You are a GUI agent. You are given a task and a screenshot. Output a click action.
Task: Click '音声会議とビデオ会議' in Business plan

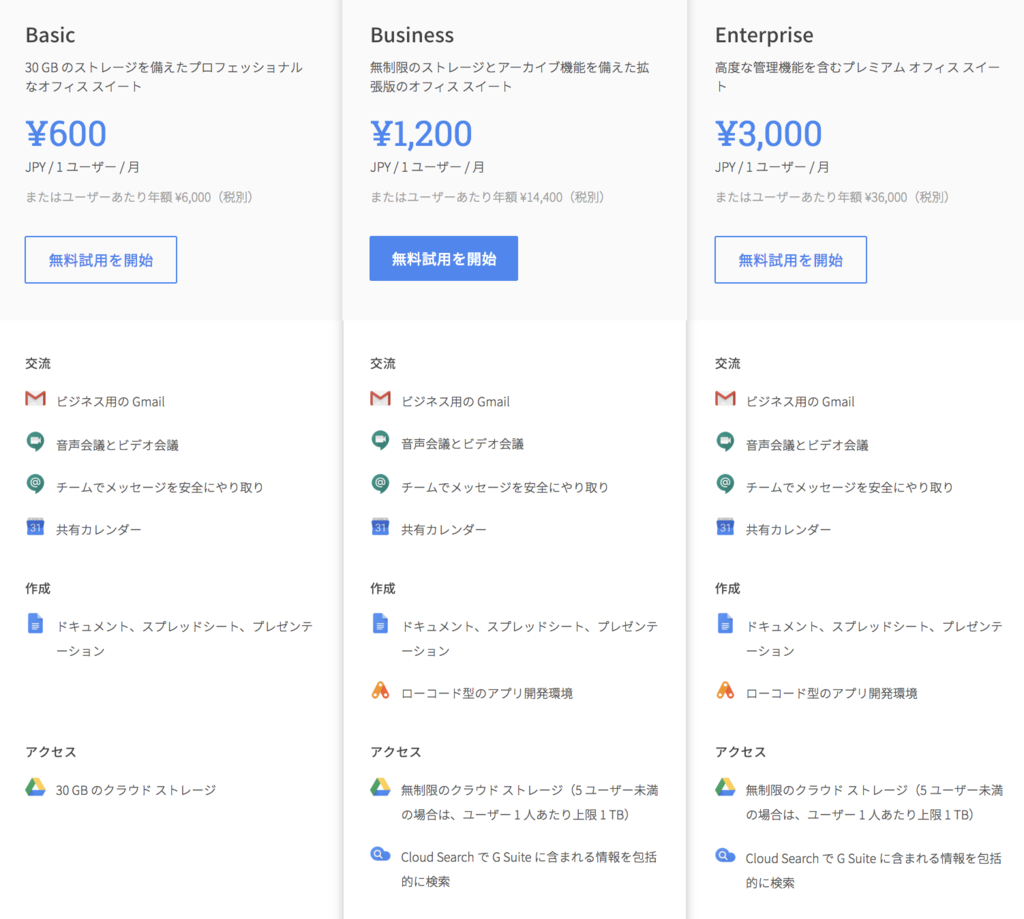462,444
